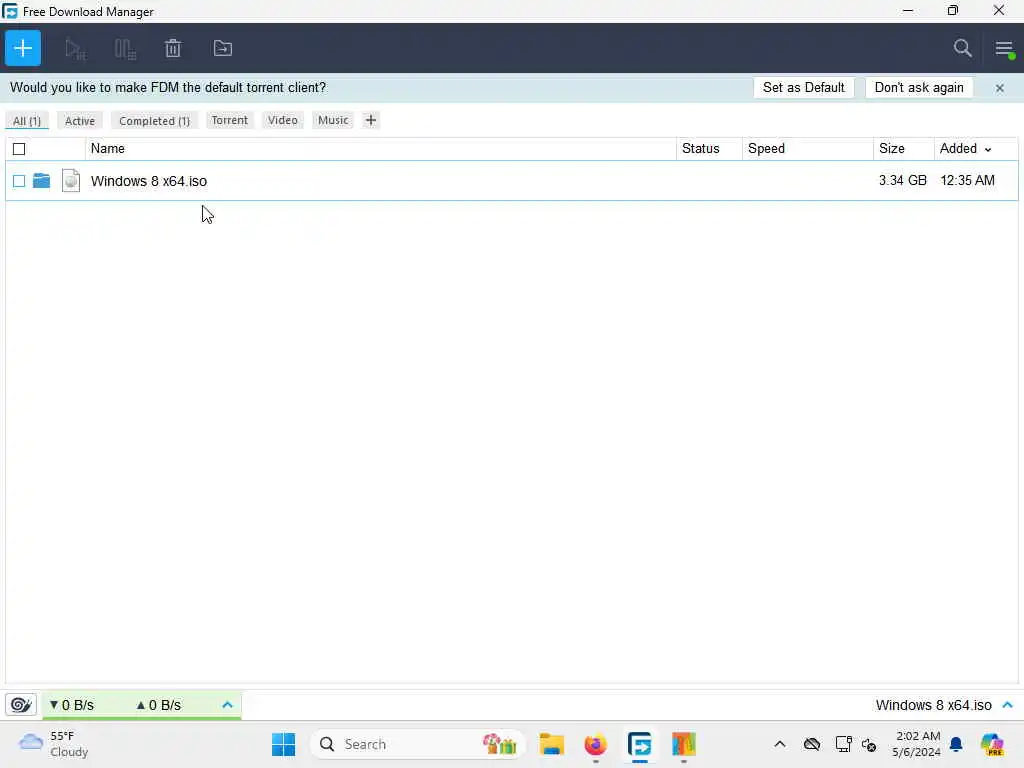Viewport: 1024px width, 768px height.
Task: Click the download speed 0 B/s indicator
Action: click(72, 705)
